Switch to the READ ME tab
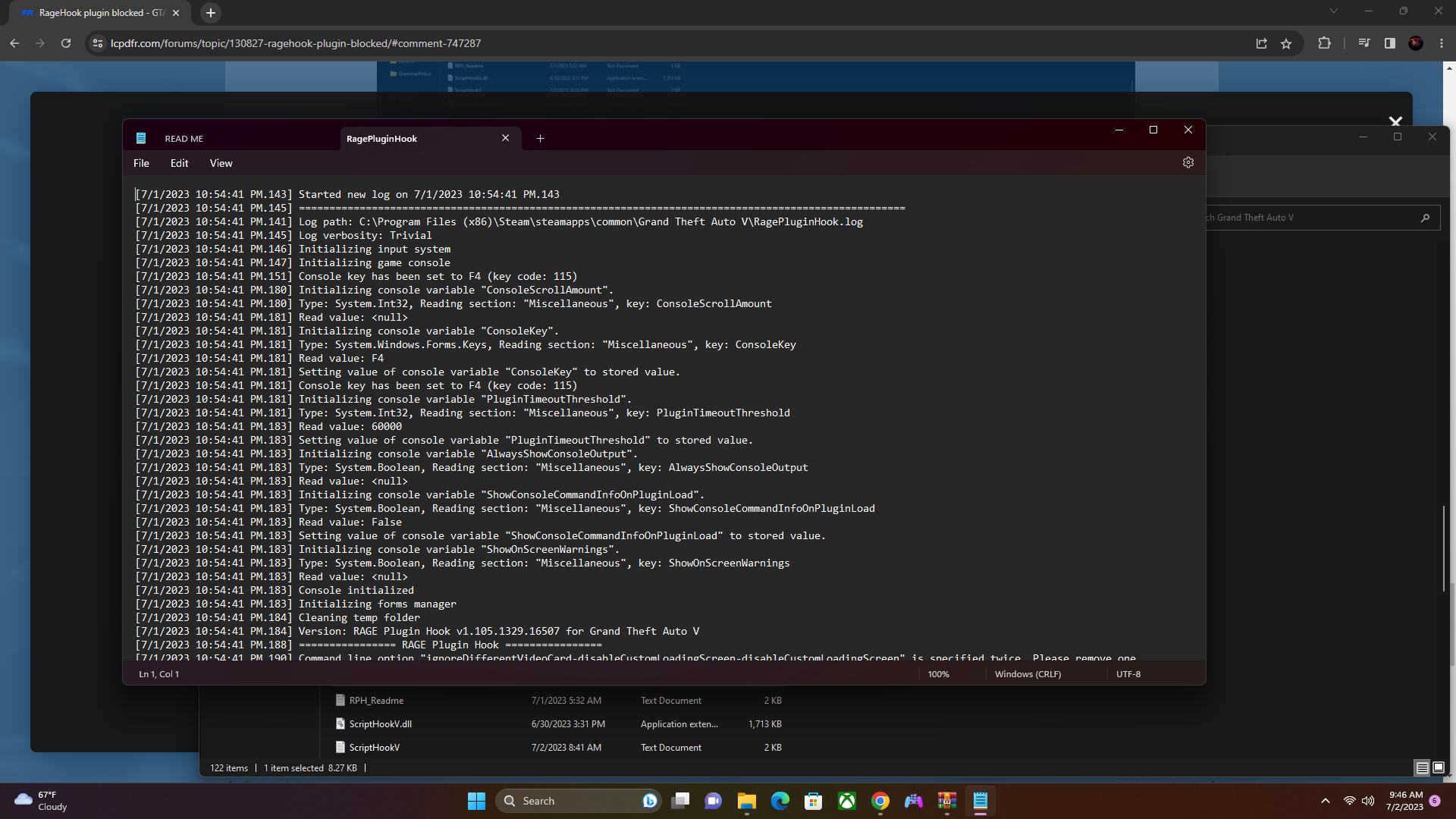This screenshot has height=819, width=1456. 184,139
